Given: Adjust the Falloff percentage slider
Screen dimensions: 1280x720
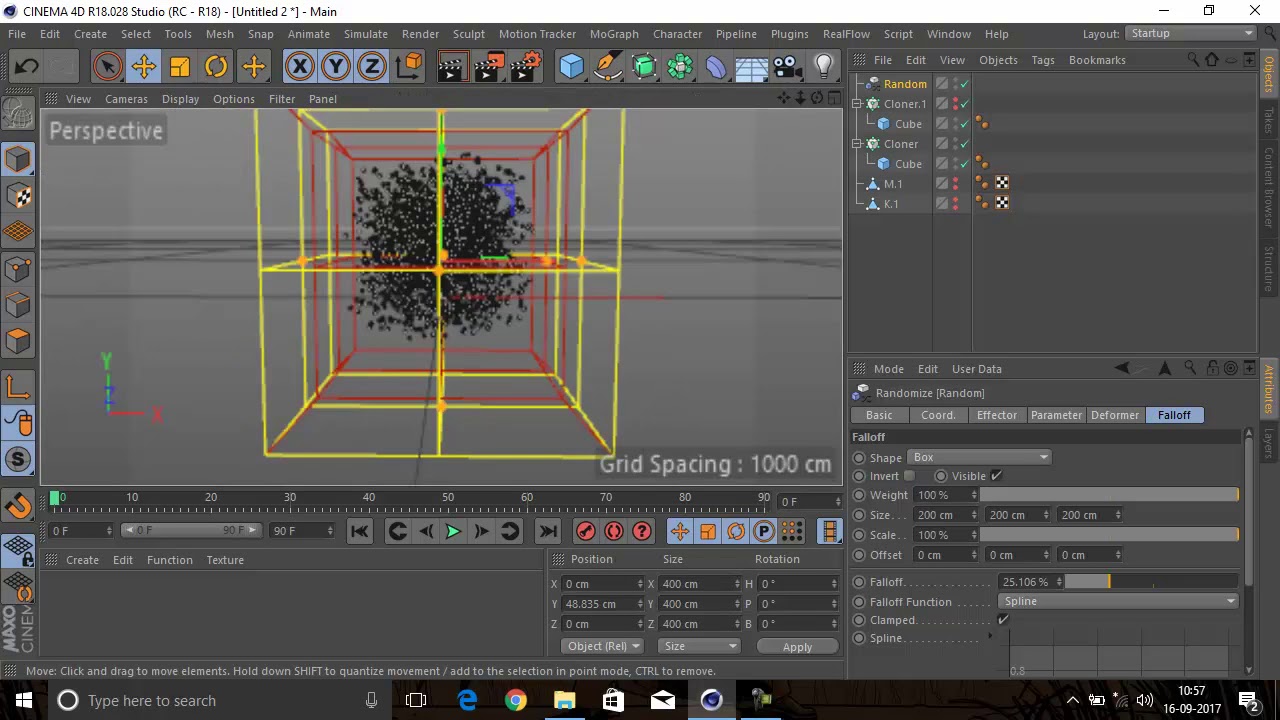Looking at the screenshot, I should click(x=1151, y=582).
